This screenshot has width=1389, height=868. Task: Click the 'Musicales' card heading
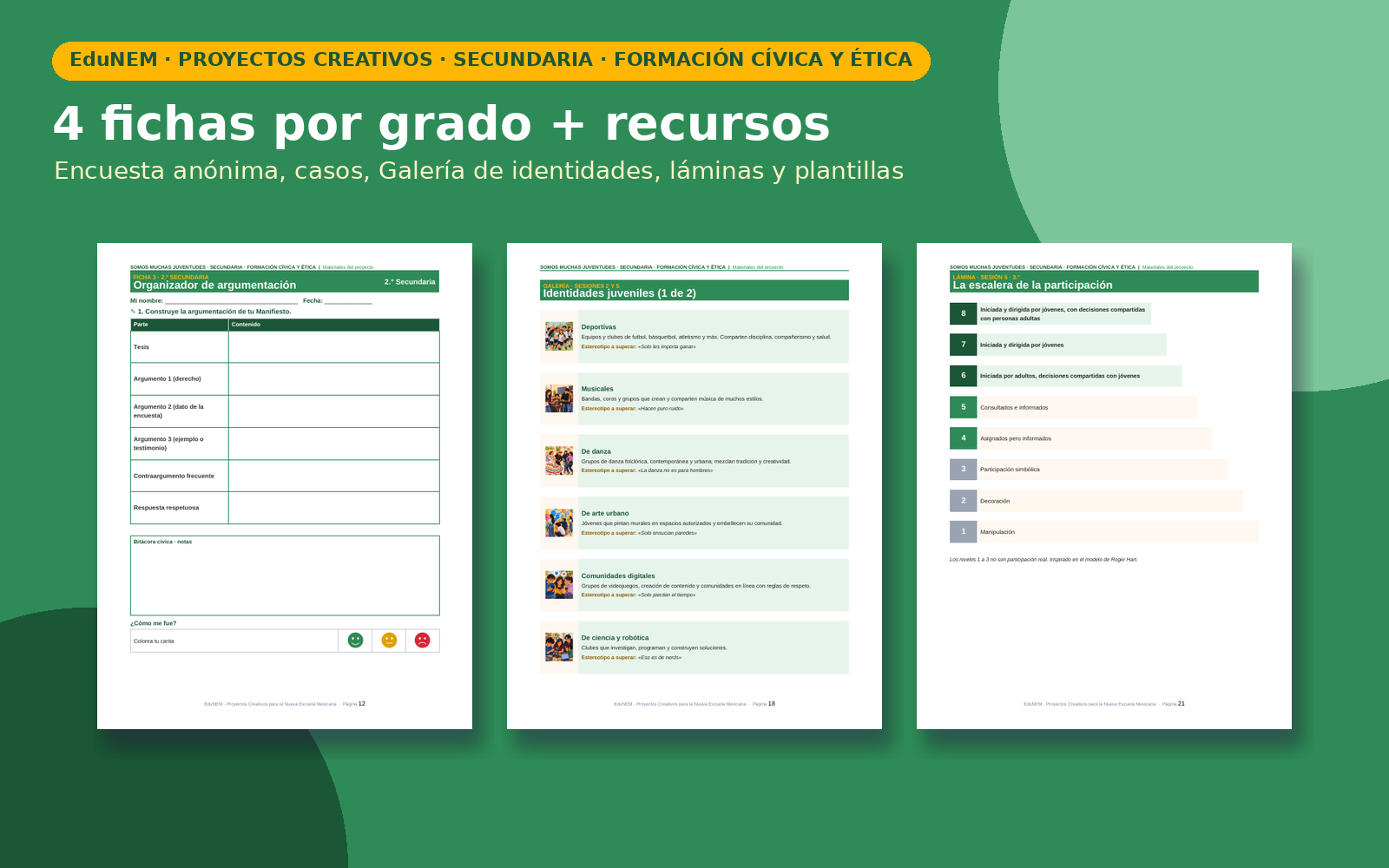click(x=597, y=389)
